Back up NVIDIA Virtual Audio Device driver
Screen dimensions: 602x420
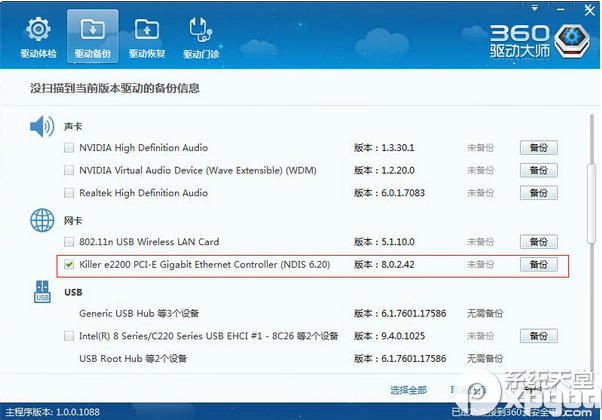tap(539, 170)
